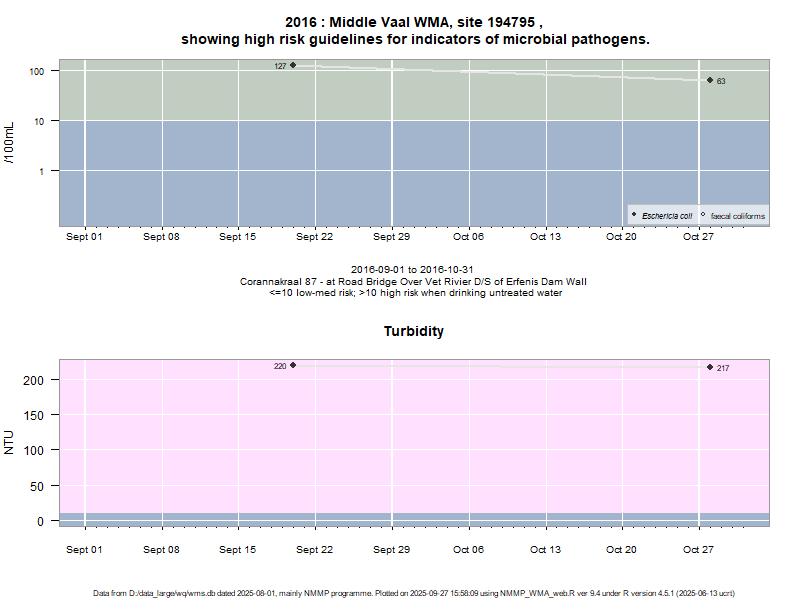Click the '/100mL' y-axis label
The image size is (800, 600).
10,143
